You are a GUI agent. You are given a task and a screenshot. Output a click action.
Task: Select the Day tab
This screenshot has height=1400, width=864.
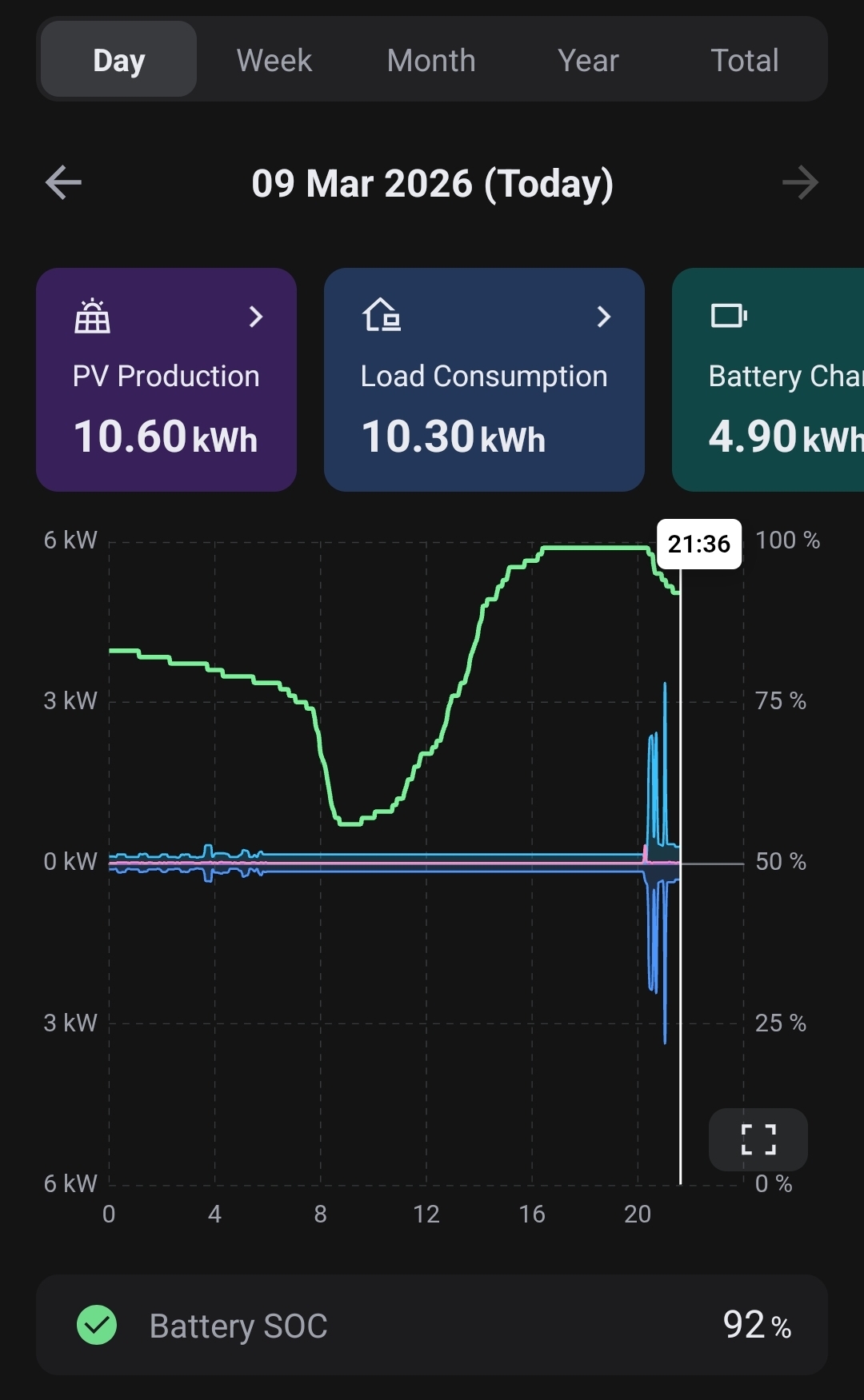coord(118,60)
